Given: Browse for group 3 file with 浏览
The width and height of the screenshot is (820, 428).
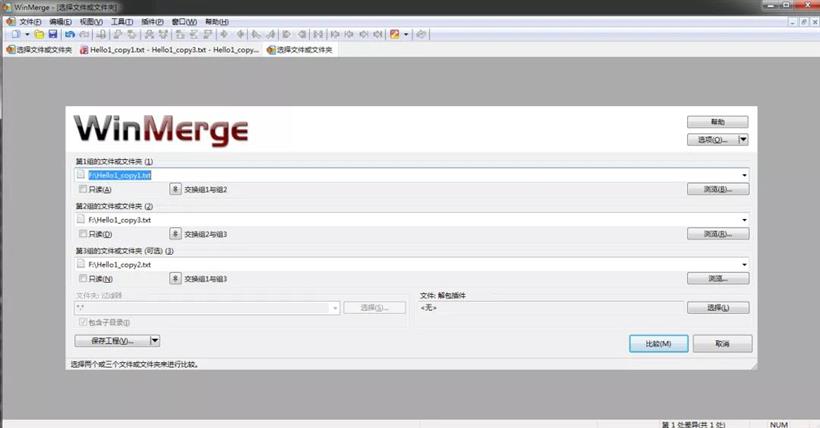Looking at the screenshot, I should point(718,279).
